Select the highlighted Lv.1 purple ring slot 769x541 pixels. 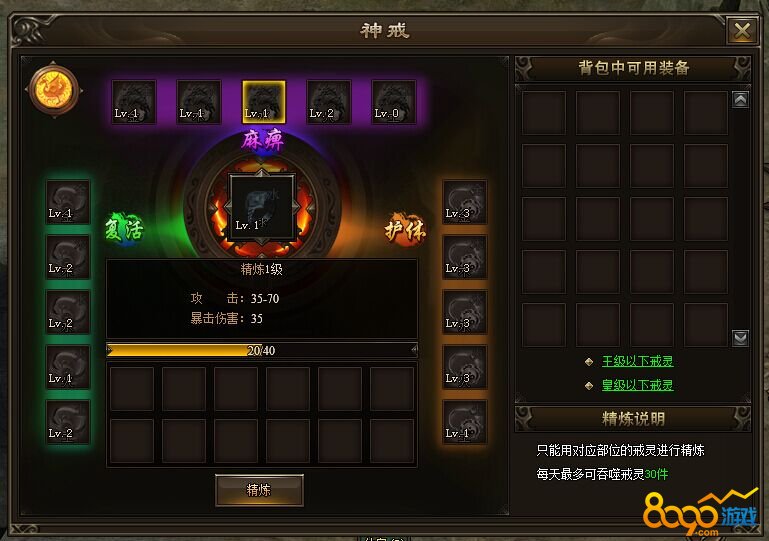(x=264, y=102)
